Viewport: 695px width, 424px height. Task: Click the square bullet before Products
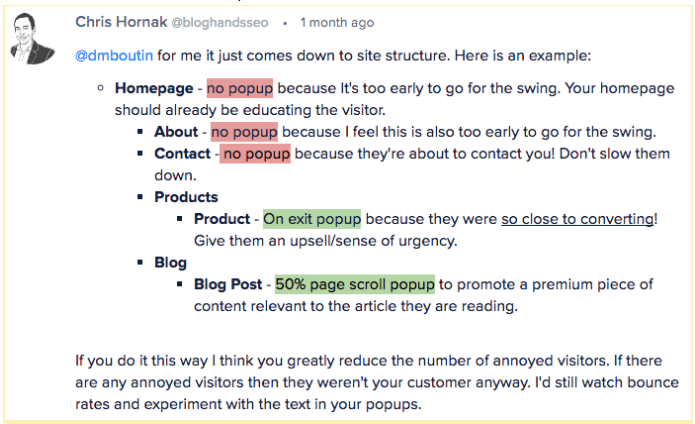pyautogui.click(x=141, y=197)
